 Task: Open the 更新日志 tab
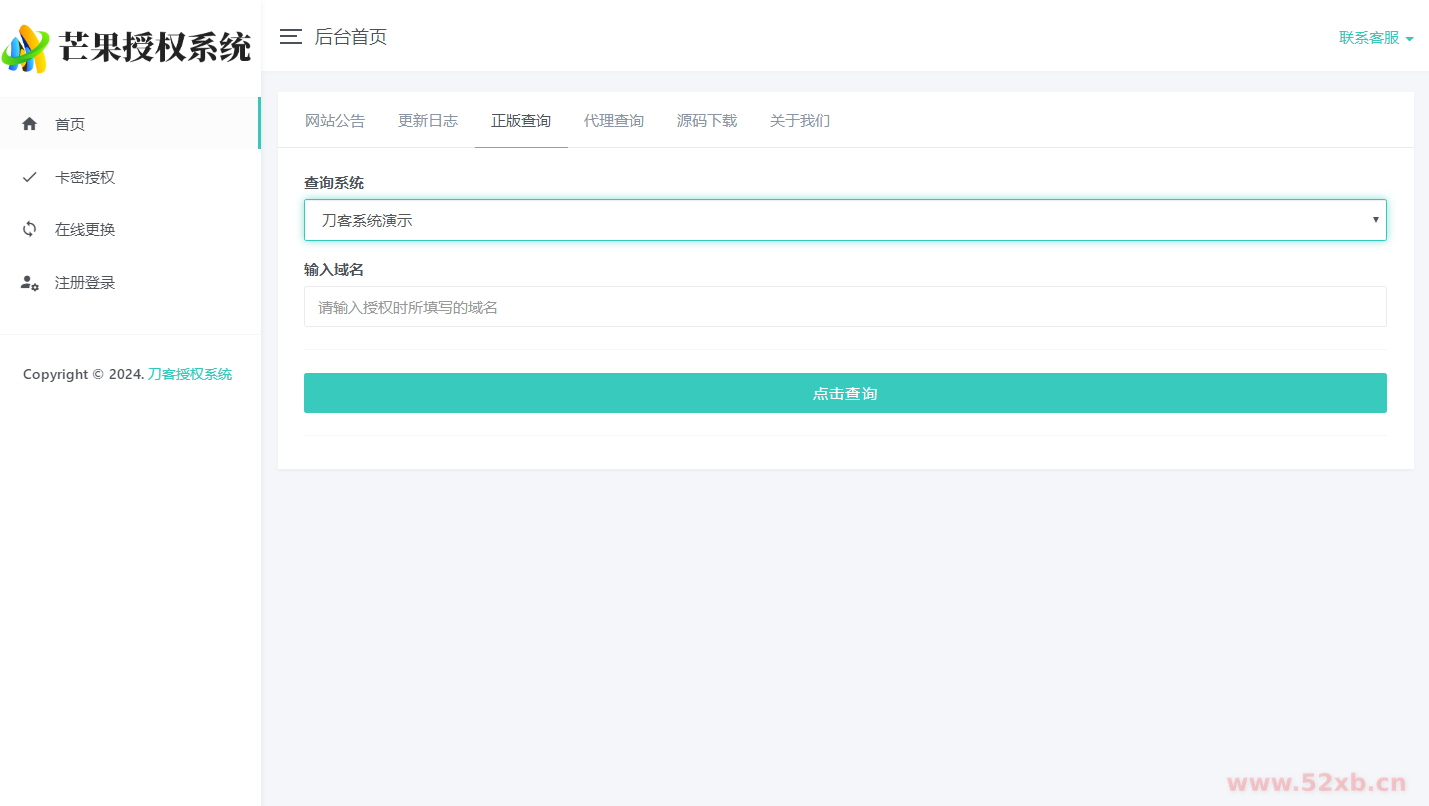(428, 121)
